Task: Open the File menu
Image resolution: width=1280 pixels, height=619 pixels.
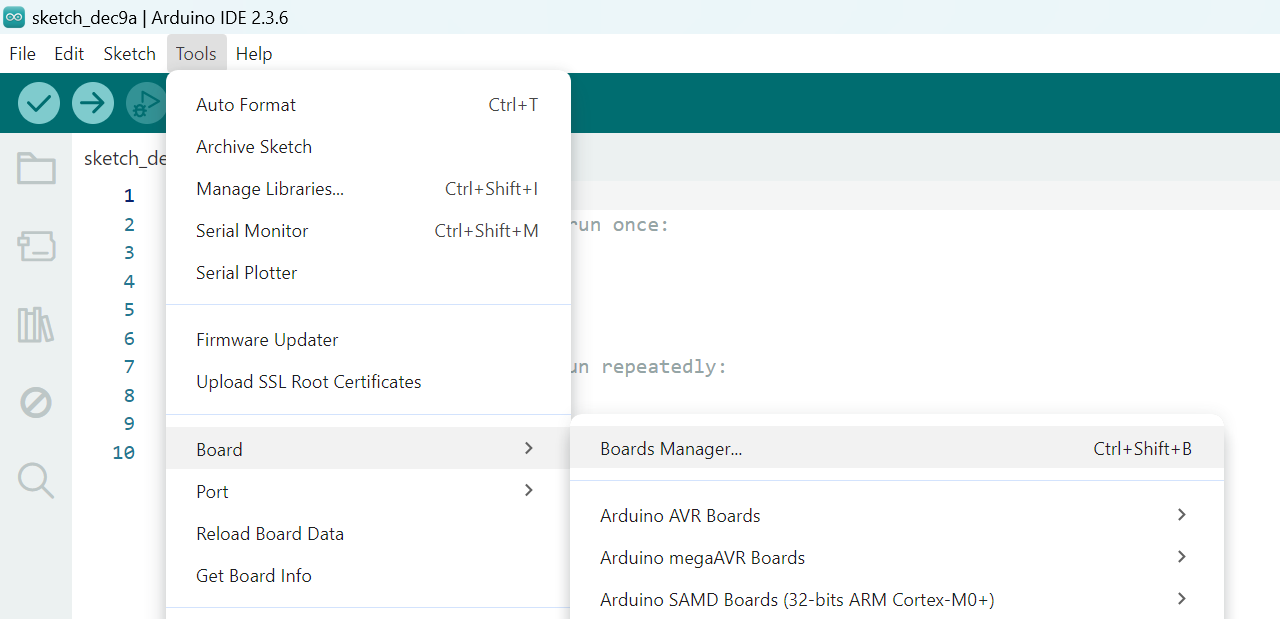Action: [22, 54]
